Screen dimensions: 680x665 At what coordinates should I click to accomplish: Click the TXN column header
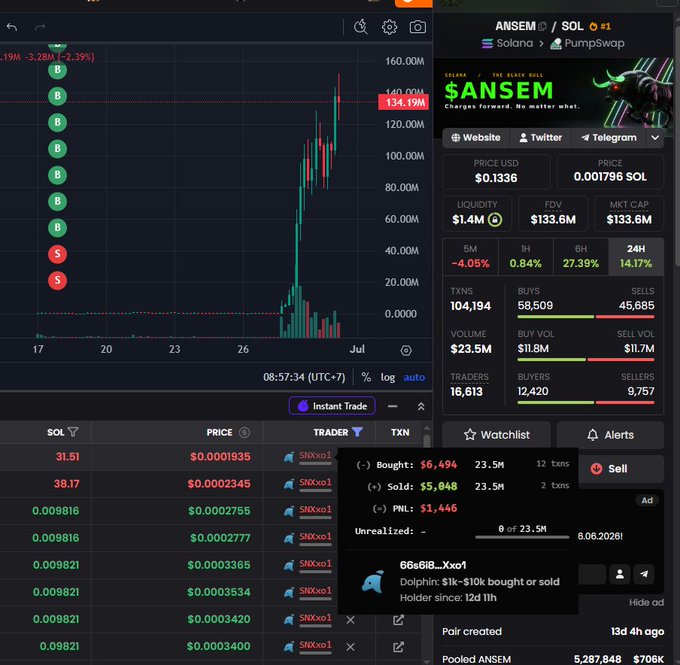pyautogui.click(x=400, y=432)
